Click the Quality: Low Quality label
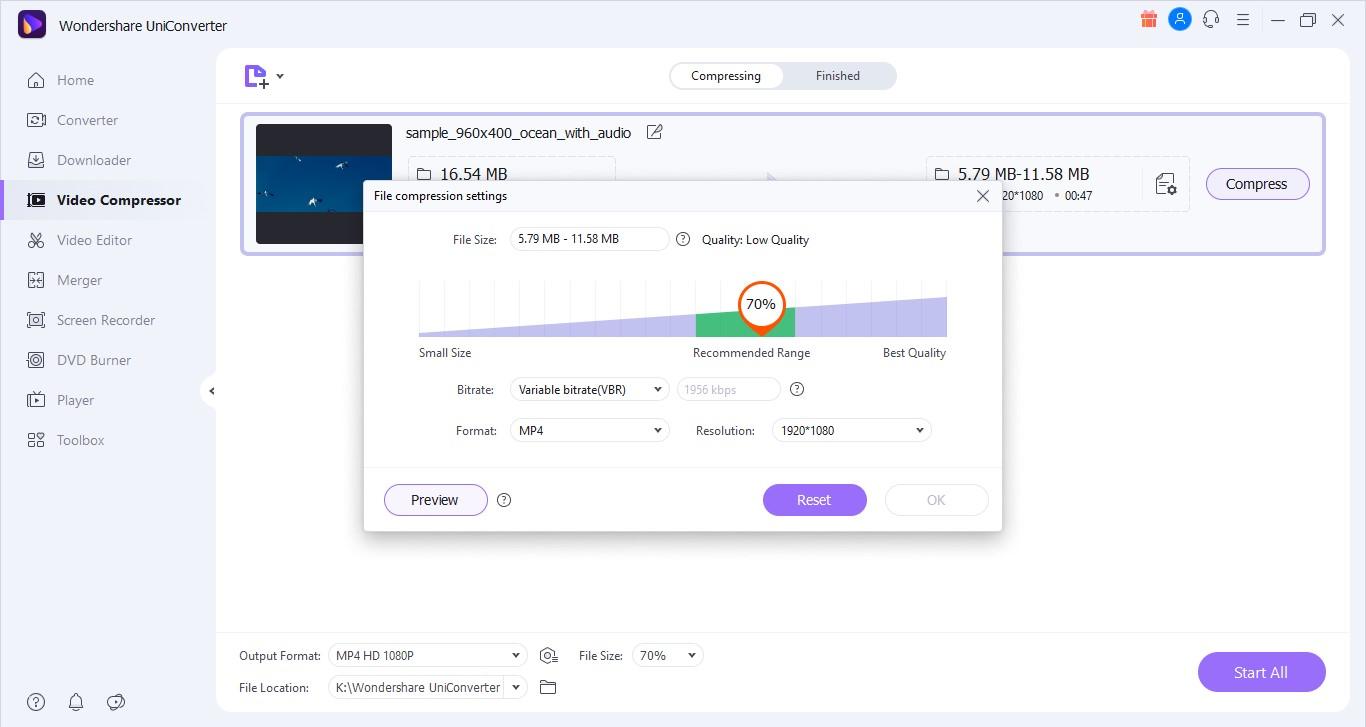The width and height of the screenshot is (1366, 727). [755, 239]
